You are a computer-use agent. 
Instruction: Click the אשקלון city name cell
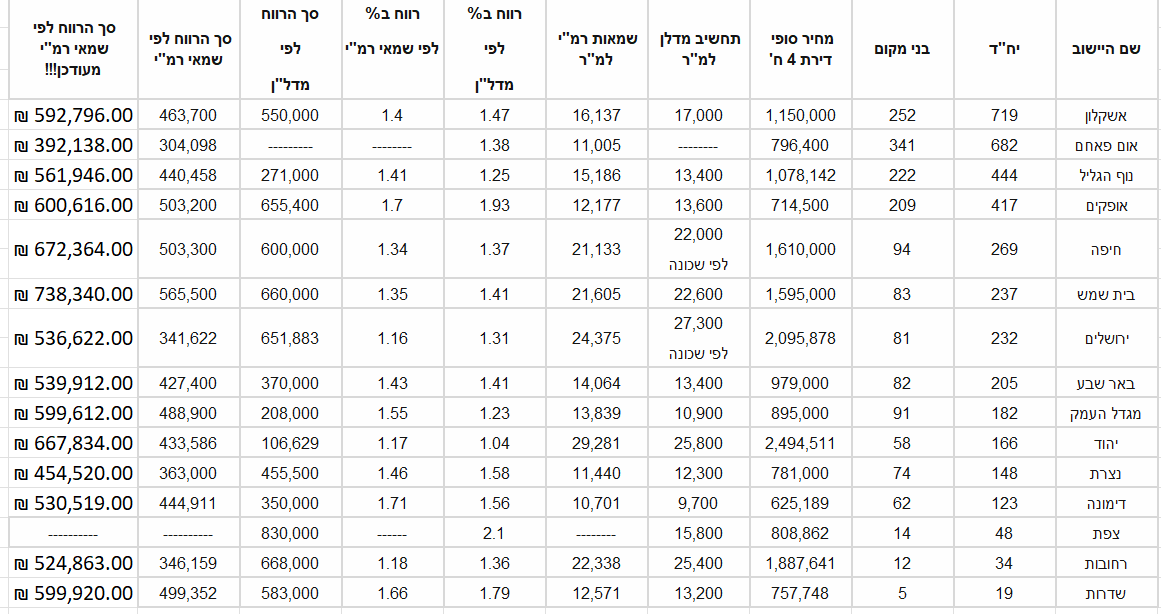click(x=1105, y=115)
